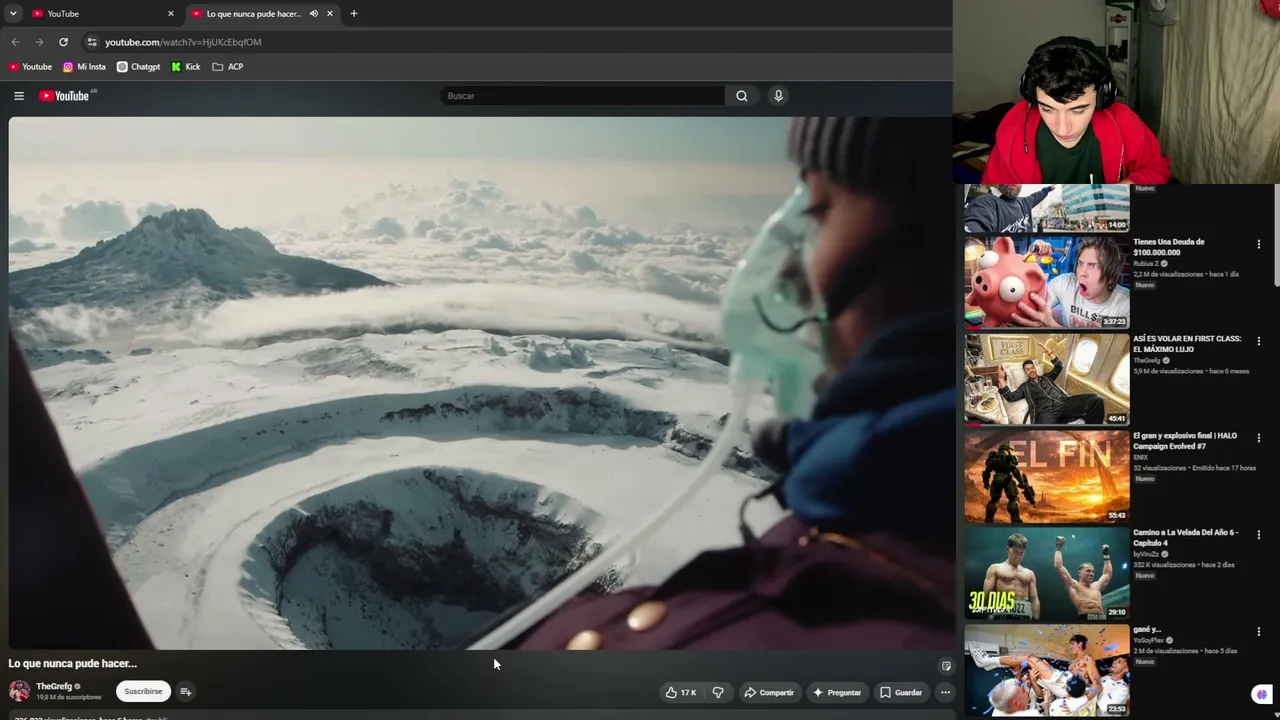Reload the page with the refresh icon
This screenshot has width=1280, height=720.
[63, 42]
